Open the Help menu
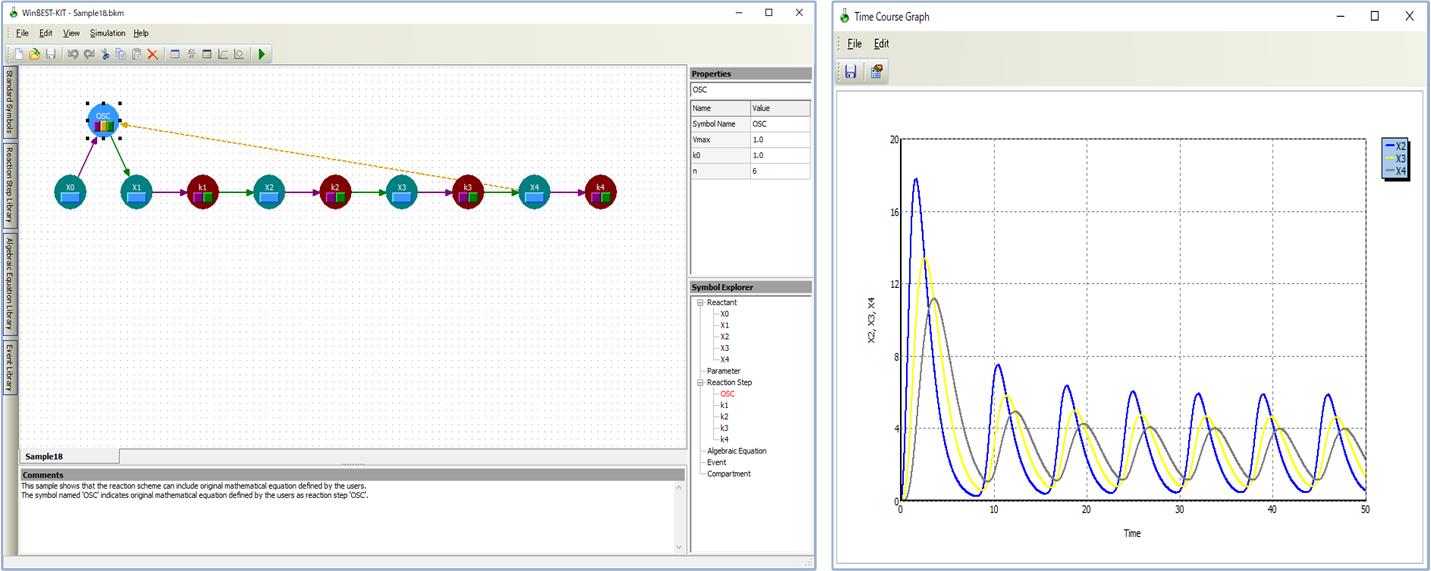The image size is (1431, 571). pyautogui.click(x=141, y=33)
